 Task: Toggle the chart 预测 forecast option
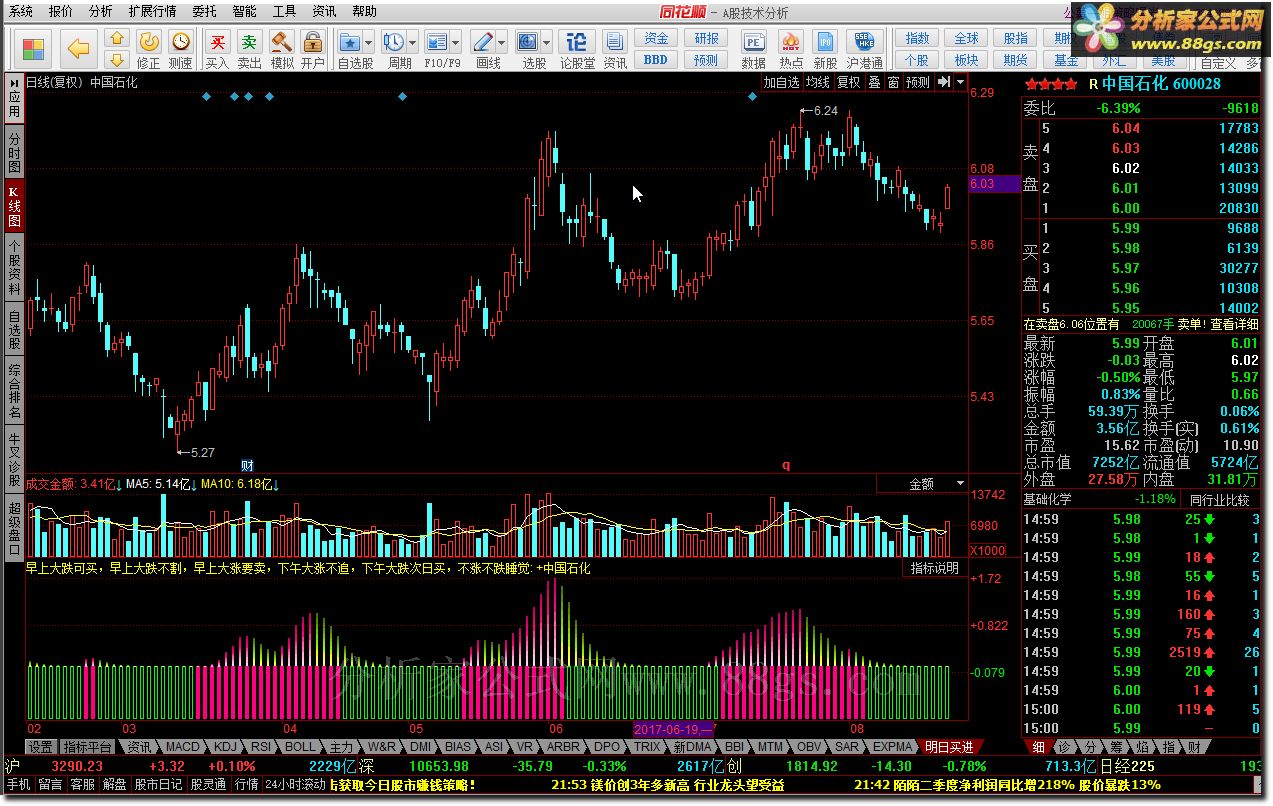[918, 82]
